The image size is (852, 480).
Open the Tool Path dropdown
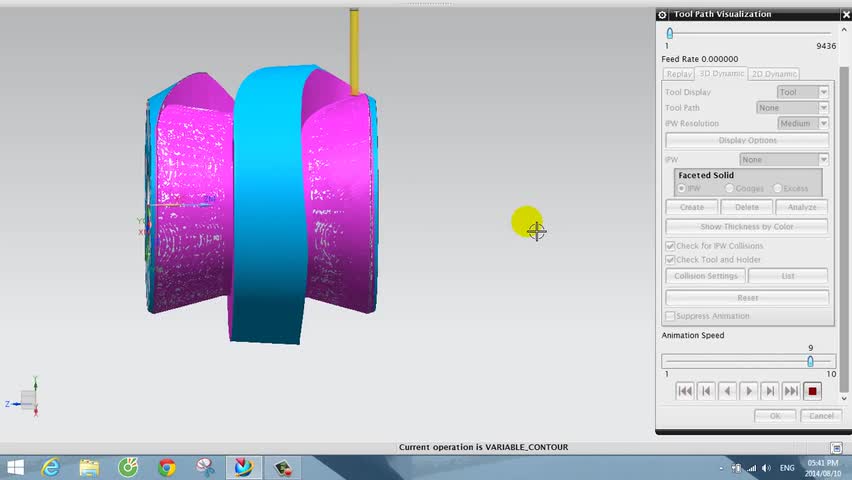point(792,108)
